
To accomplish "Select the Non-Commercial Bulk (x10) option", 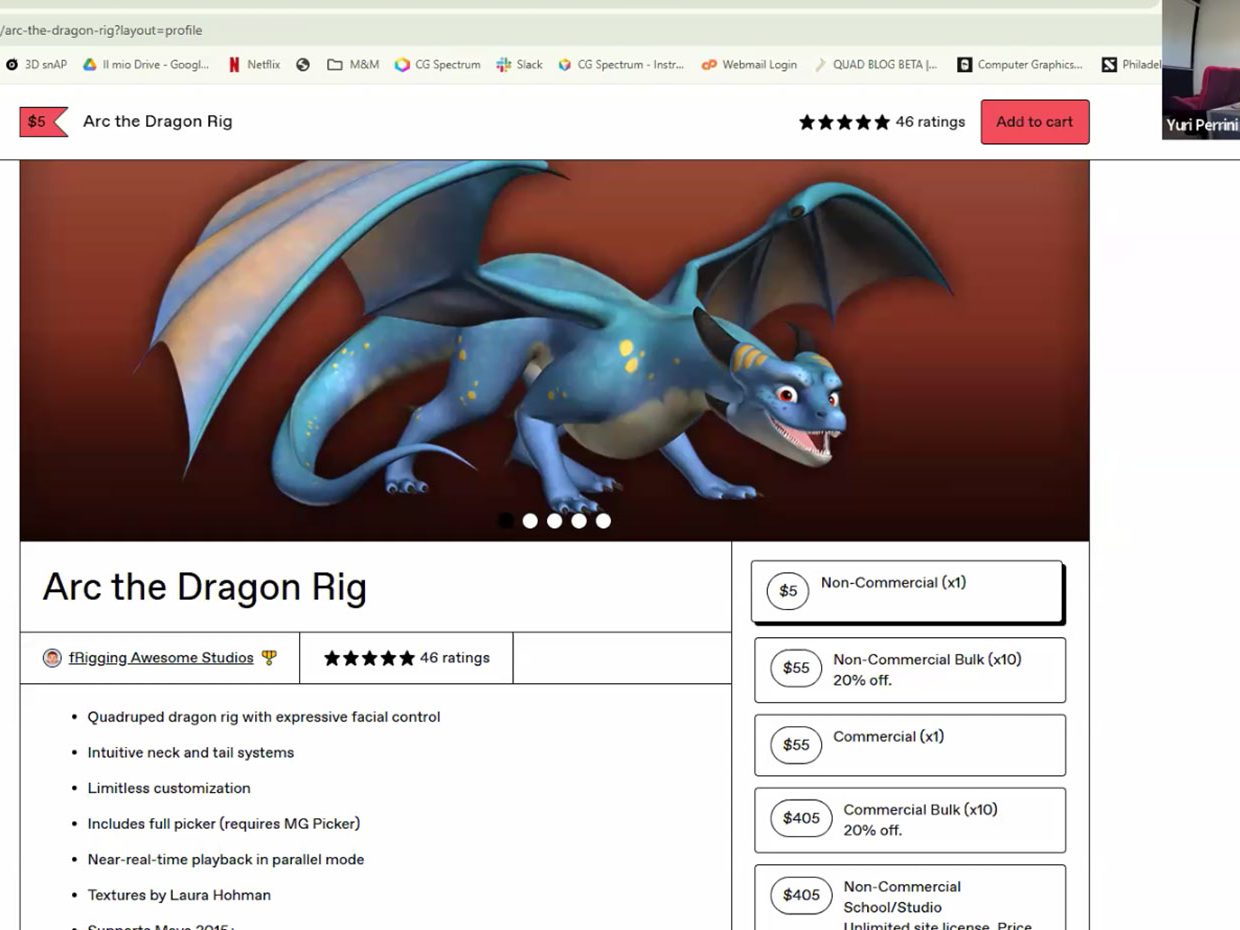I will coord(909,670).
